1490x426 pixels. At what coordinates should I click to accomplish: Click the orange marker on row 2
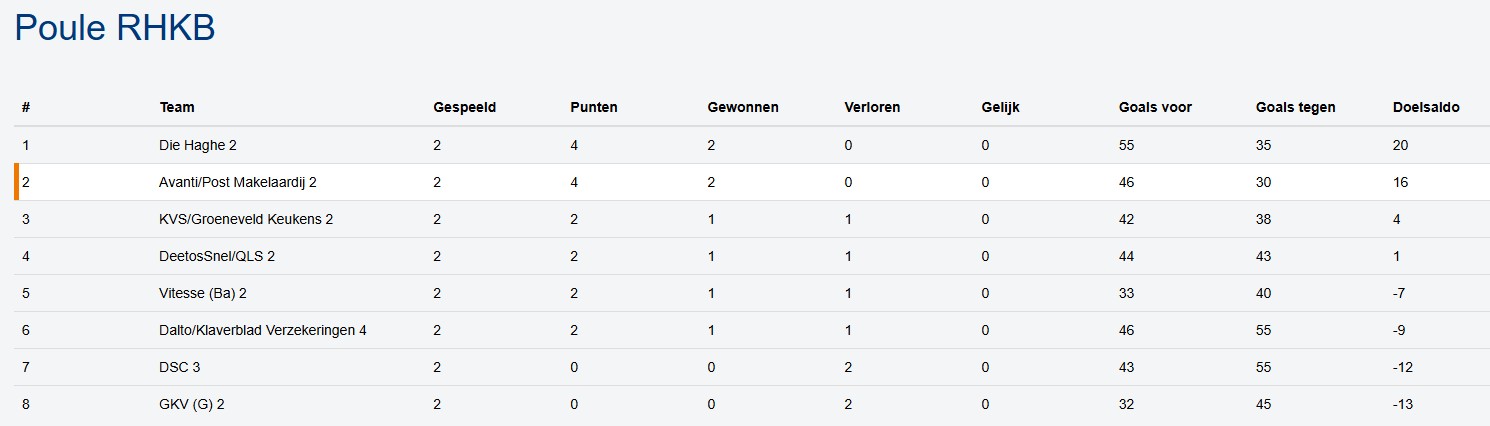pyautogui.click(x=17, y=182)
